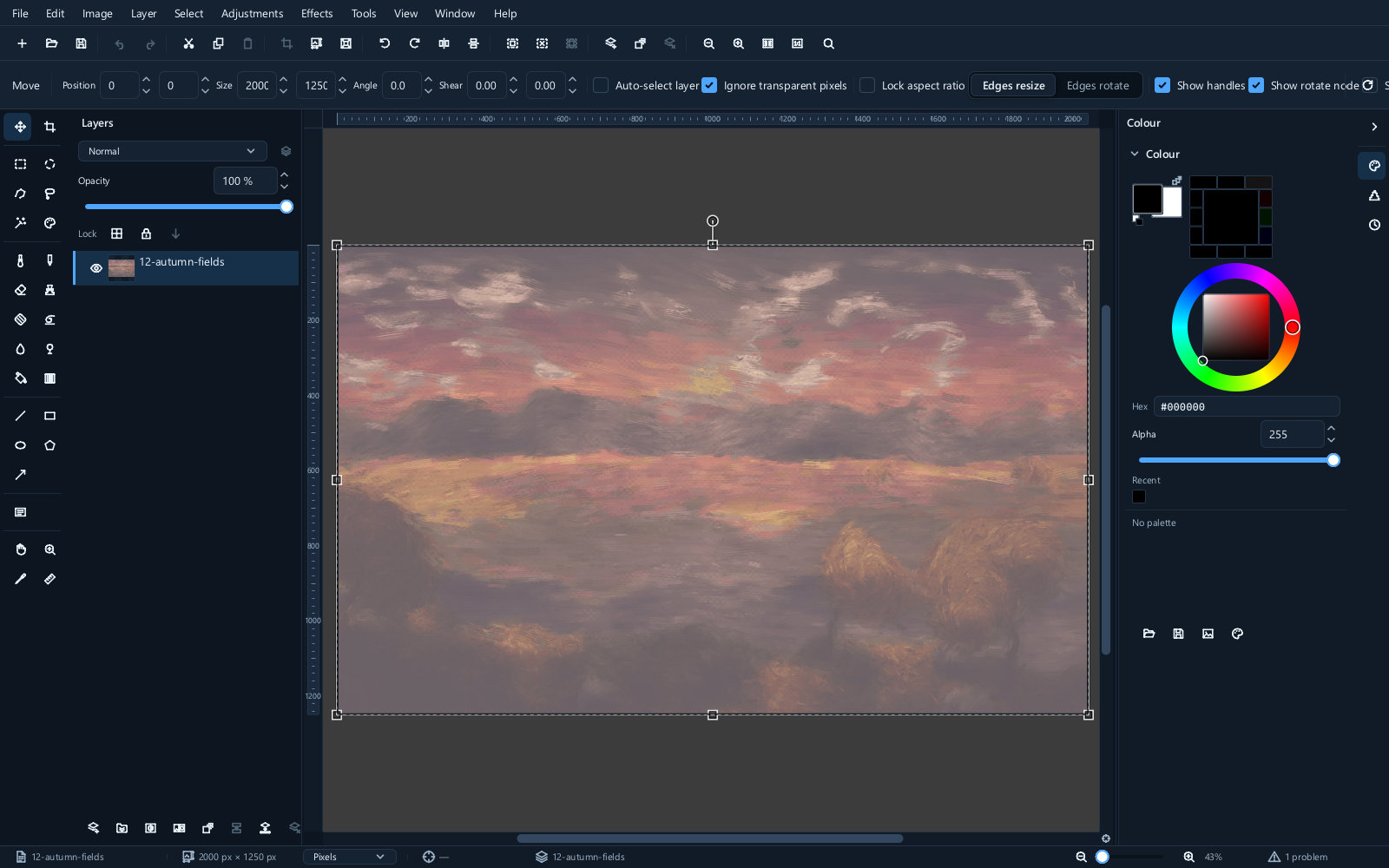
Task: Open the Adjustments menu
Action: [x=252, y=13]
